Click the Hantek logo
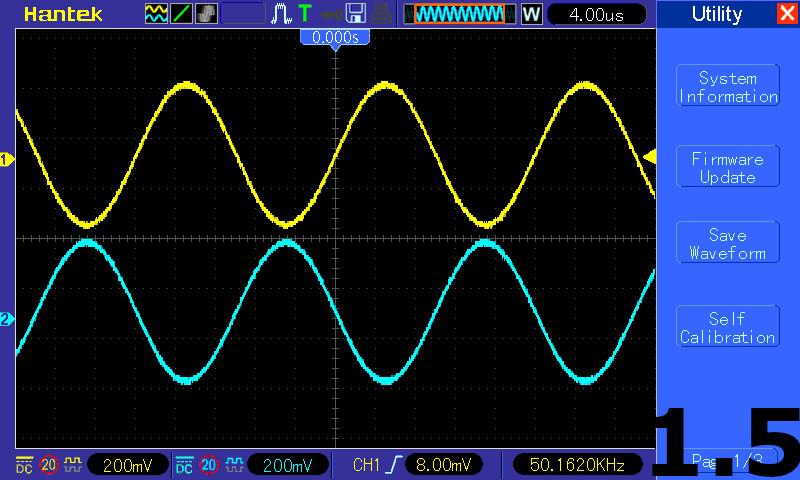The width and height of the screenshot is (800, 480). 63,14
